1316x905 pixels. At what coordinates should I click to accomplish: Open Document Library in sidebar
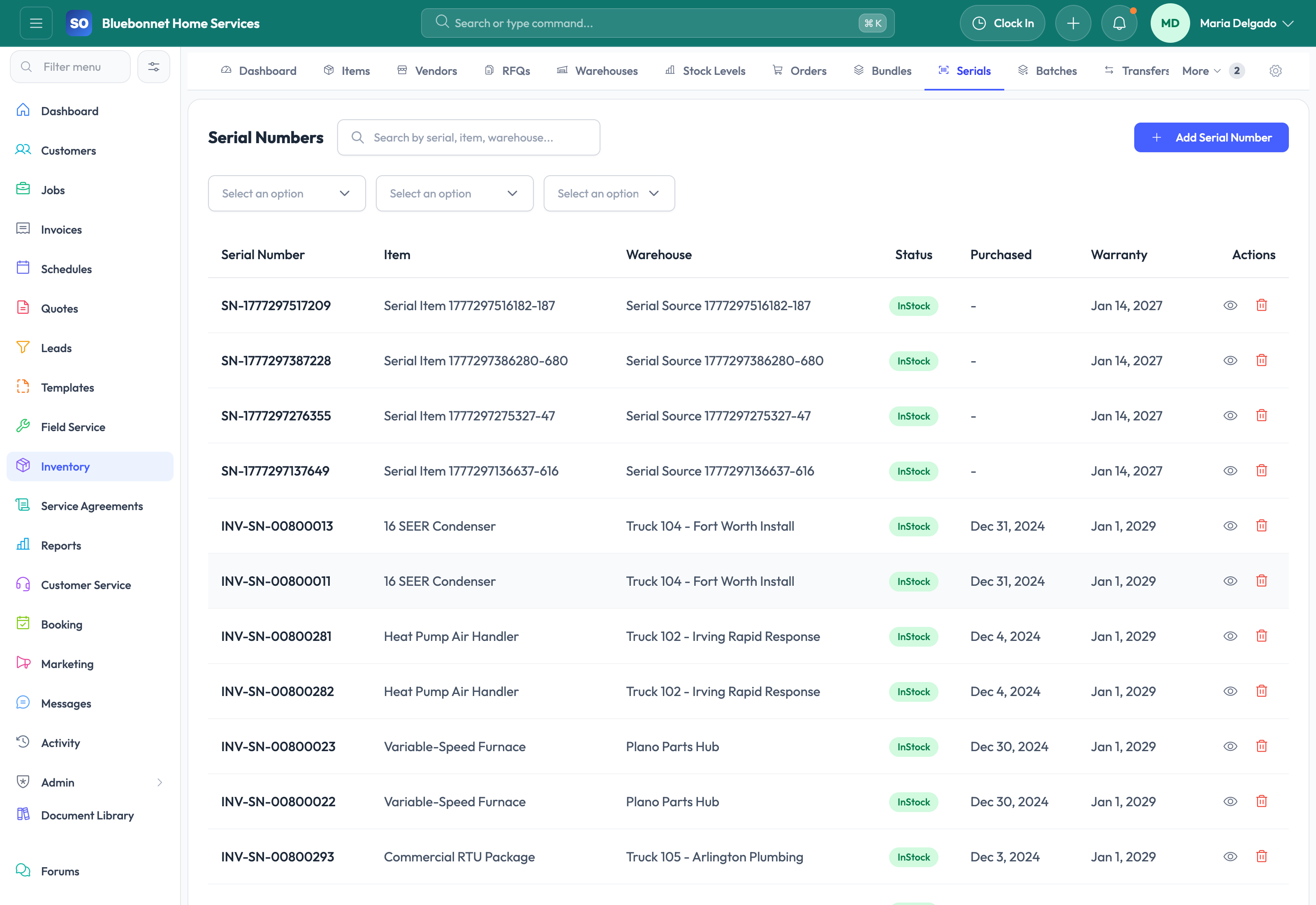(x=90, y=815)
